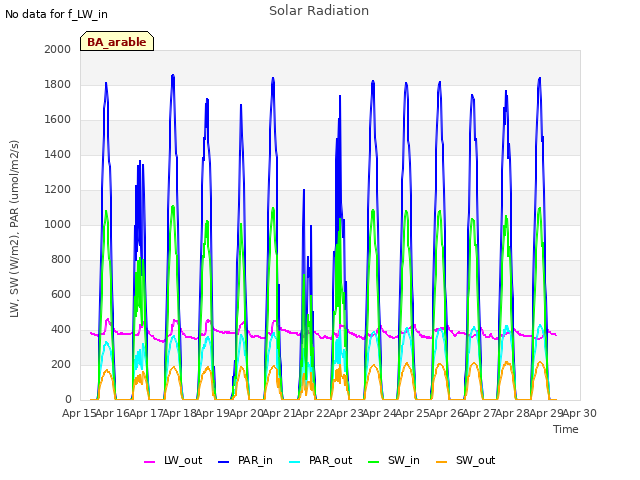Click the y-axis title LW, SW, PAR
The image size is (640, 480).
tap(14, 229)
